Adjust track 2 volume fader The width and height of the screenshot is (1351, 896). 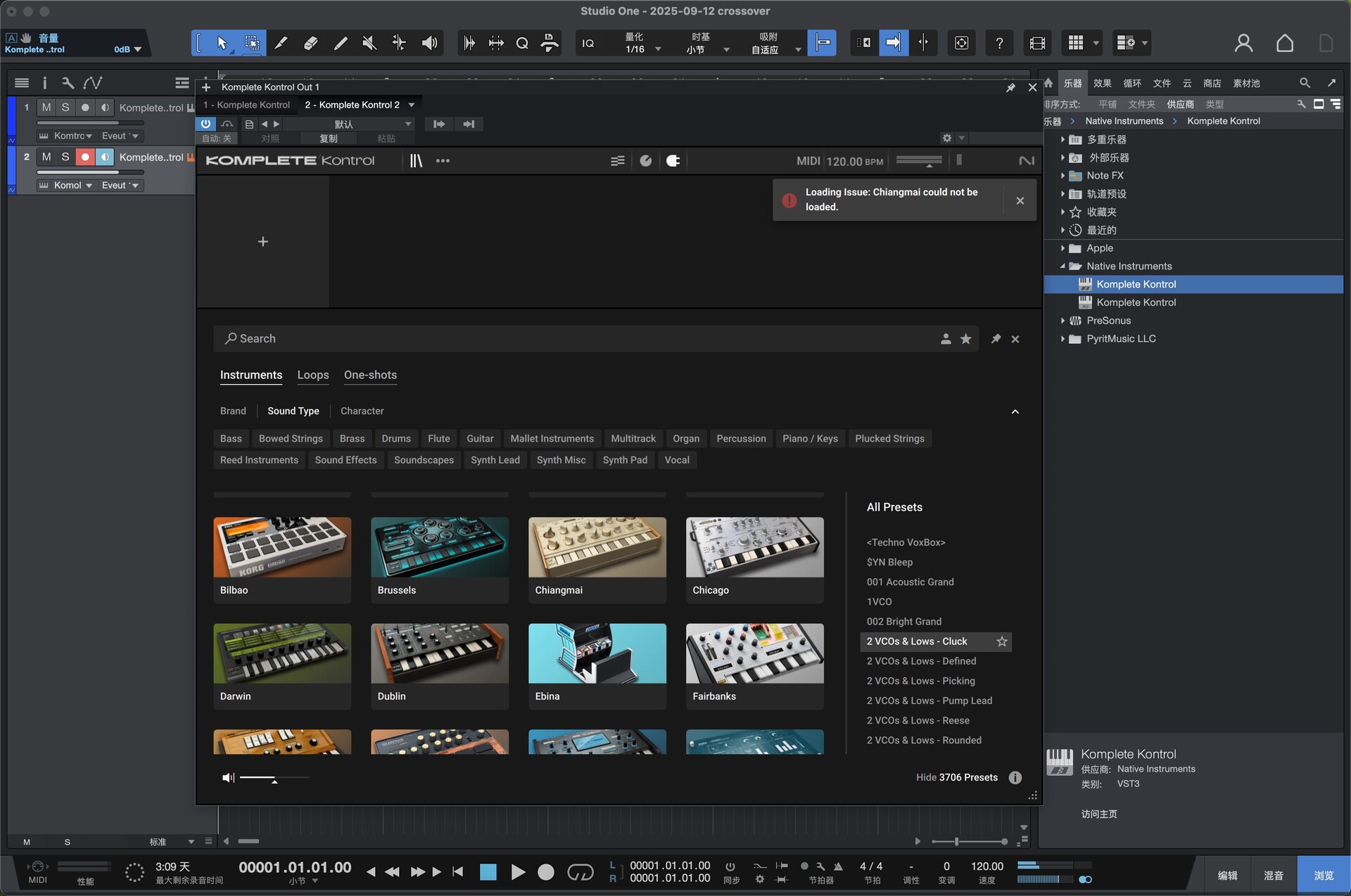tap(91, 172)
